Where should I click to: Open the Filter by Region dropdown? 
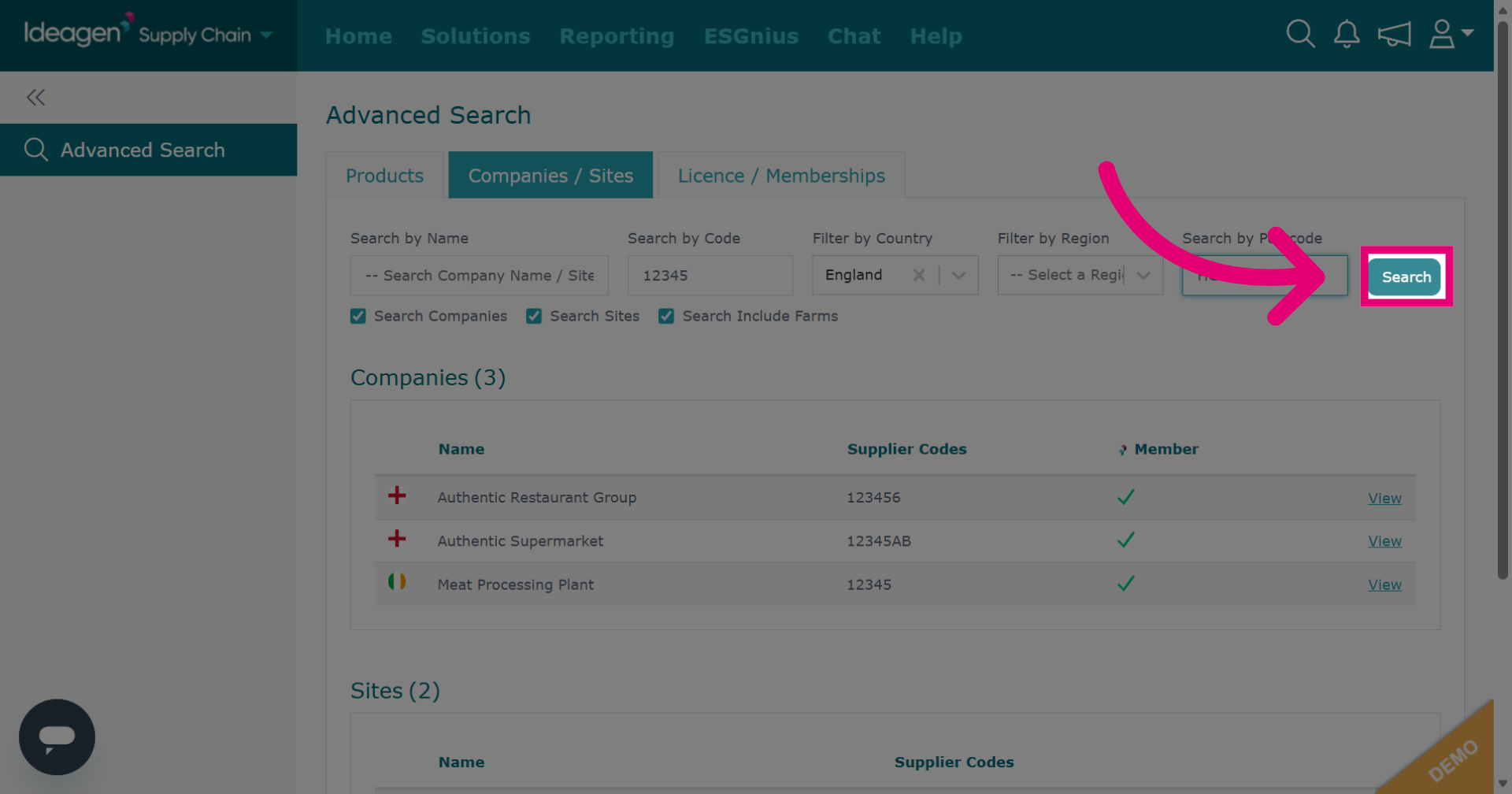(x=1080, y=275)
